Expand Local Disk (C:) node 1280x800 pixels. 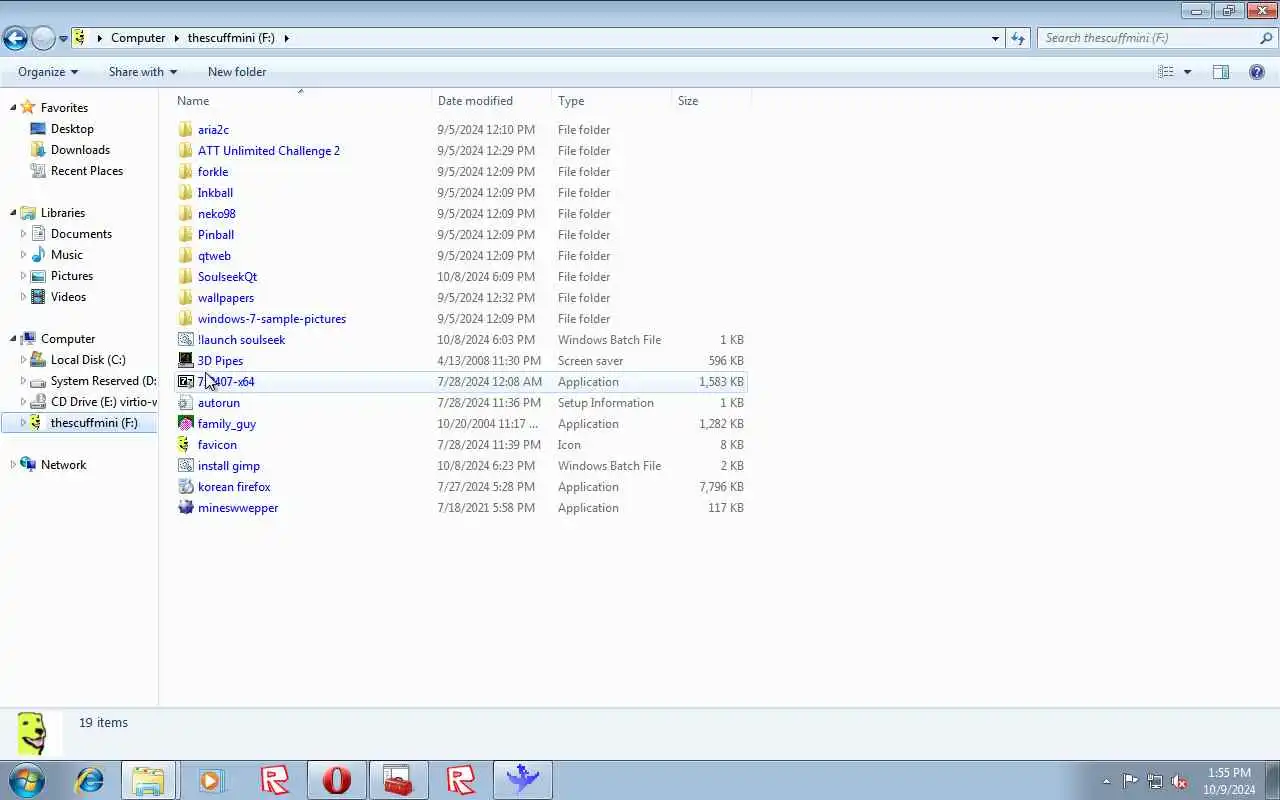pos(23,360)
